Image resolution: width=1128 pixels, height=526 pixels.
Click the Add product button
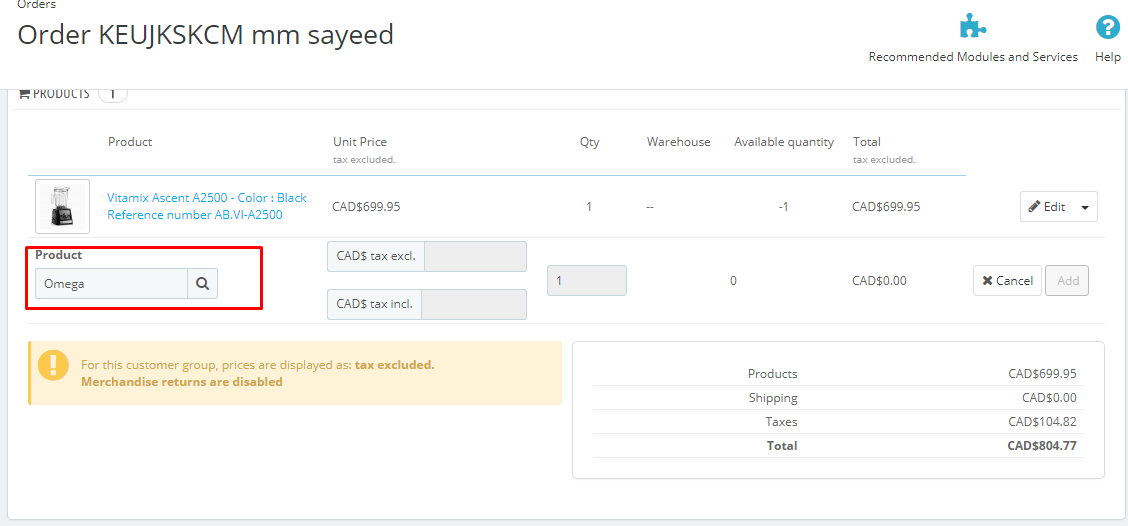[x=1067, y=281]
